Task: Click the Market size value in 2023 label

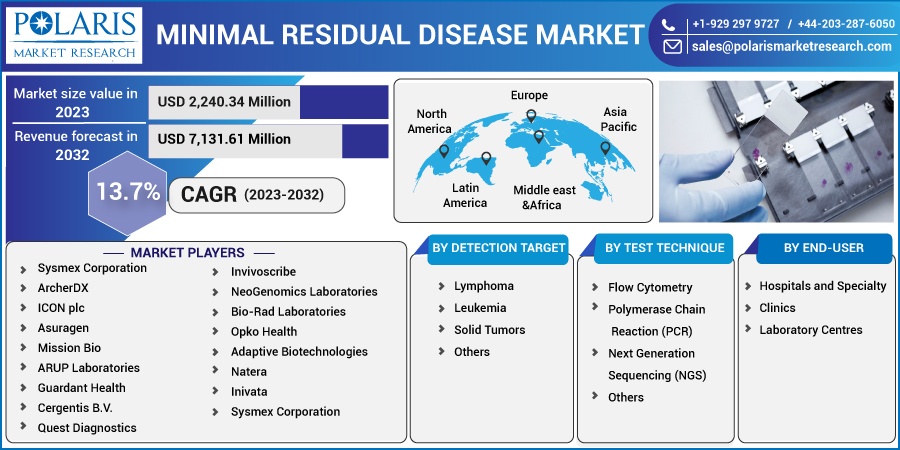Action: coord(76,102)
